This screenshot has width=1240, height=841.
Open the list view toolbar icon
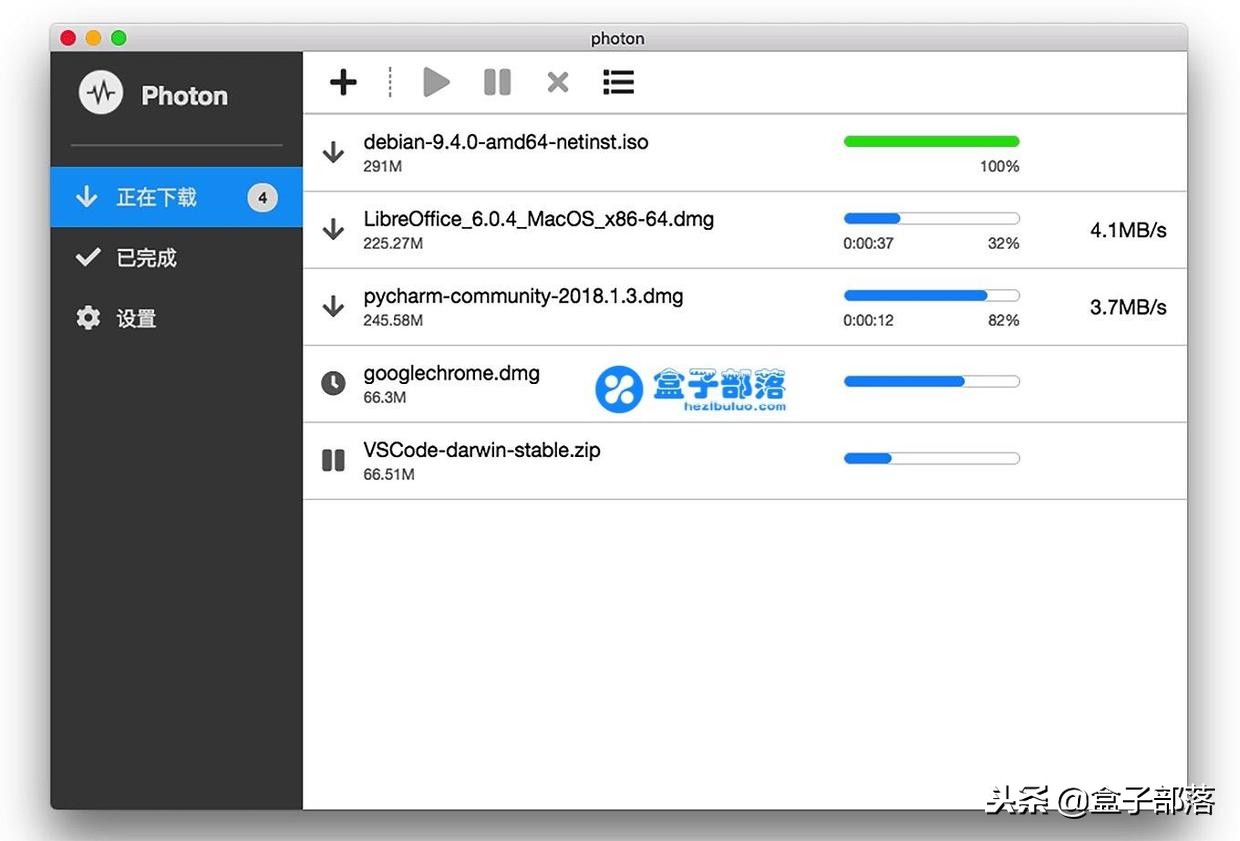tap(619, 82)
